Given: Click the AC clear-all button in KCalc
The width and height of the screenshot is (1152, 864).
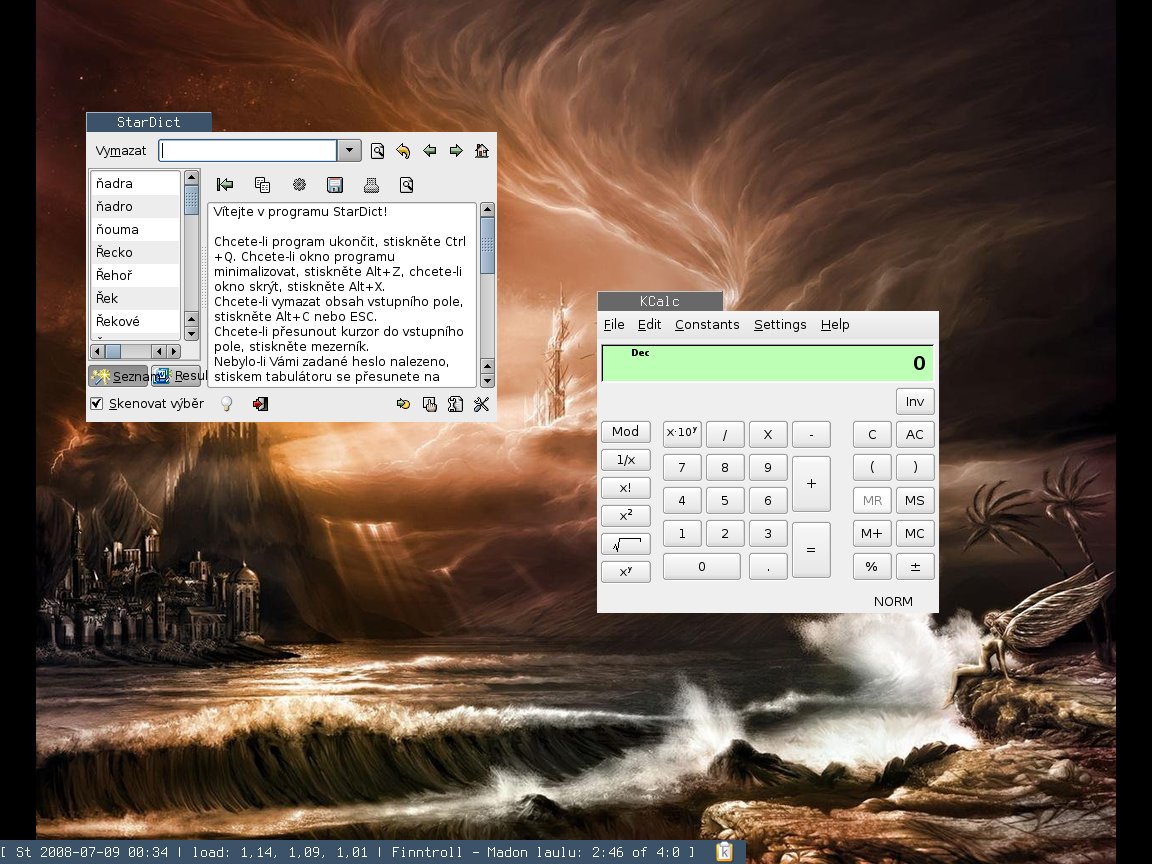Looking at the screenshot, I should coord(915,434).
